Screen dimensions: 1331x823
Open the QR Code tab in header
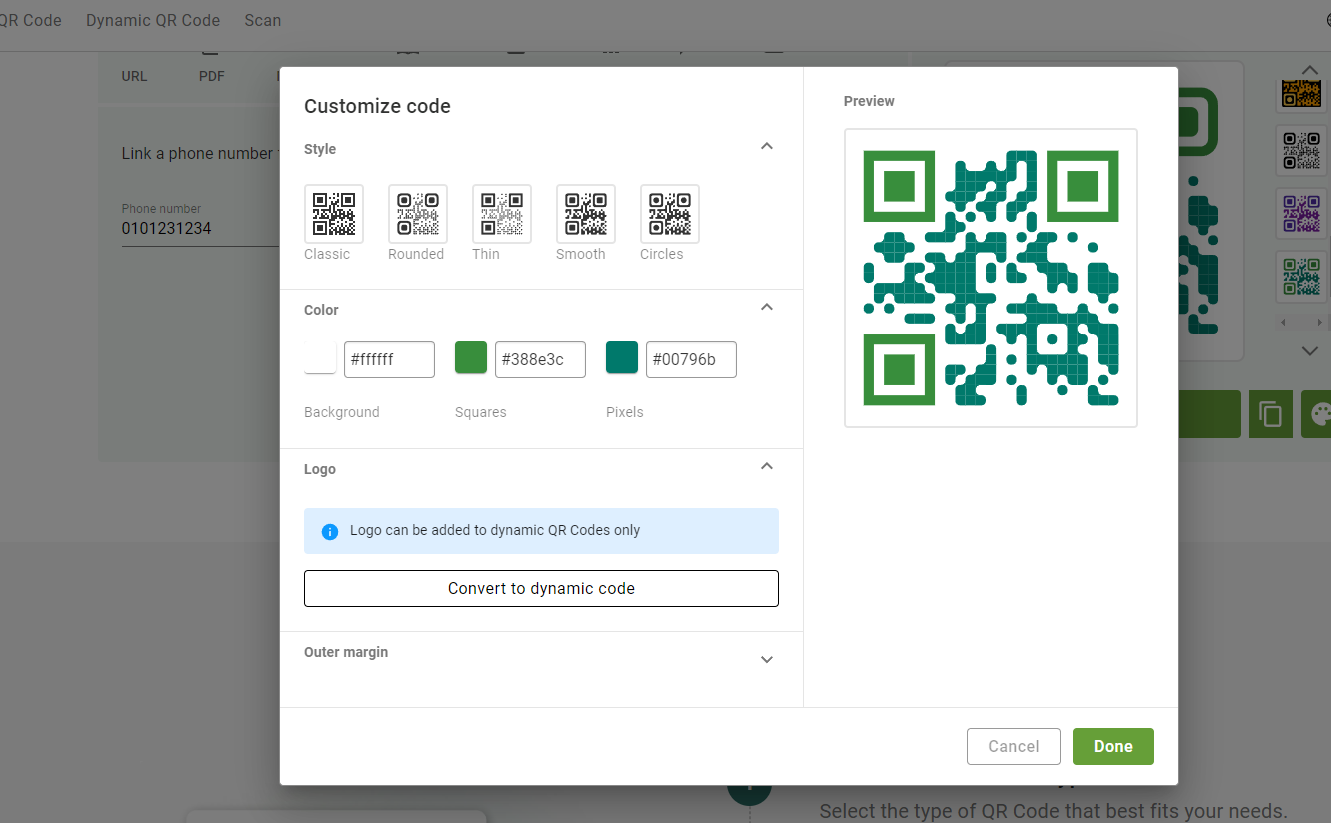coord(30,20)
